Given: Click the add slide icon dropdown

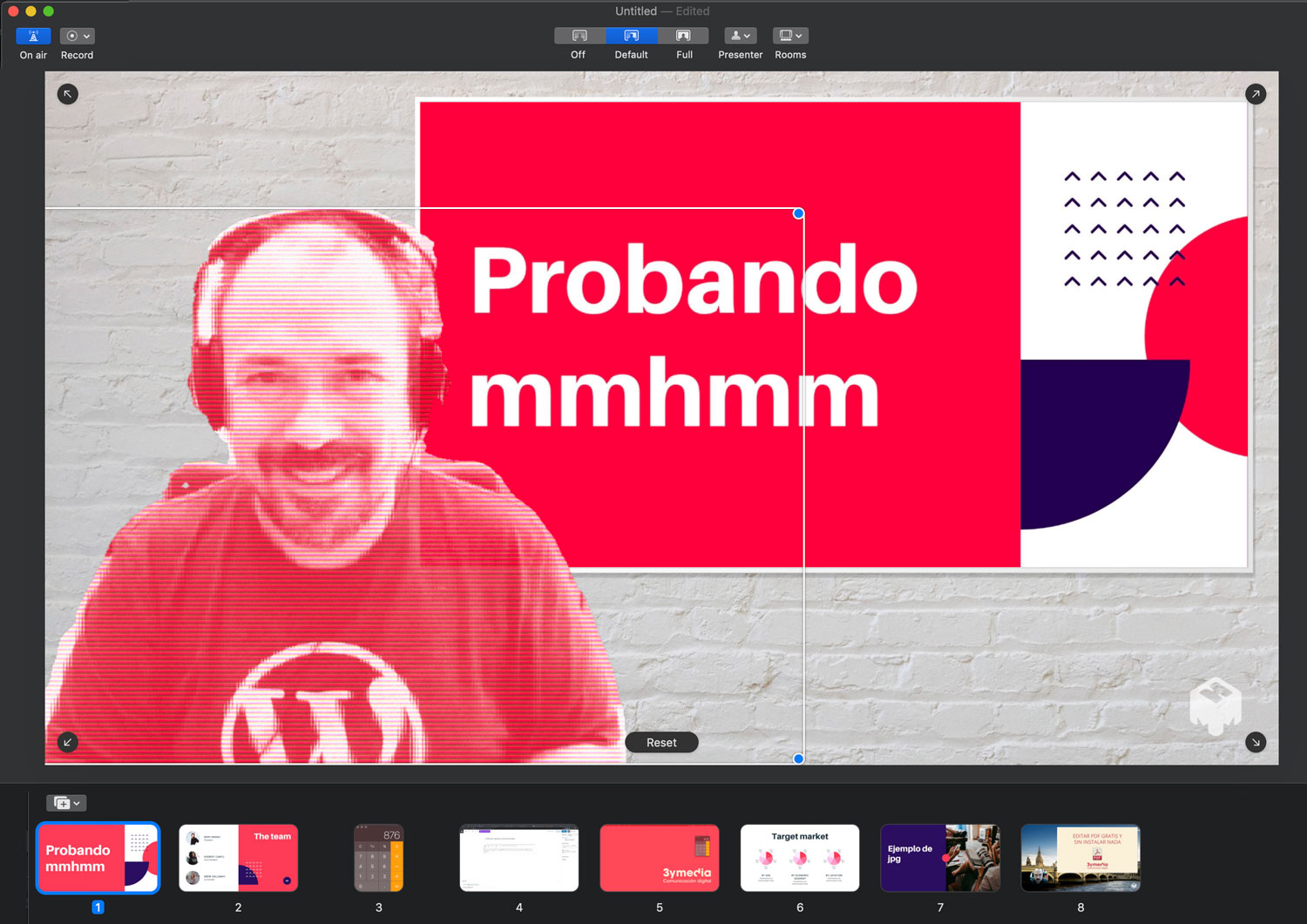Looking at the screenshot, I should coord(67,803).
